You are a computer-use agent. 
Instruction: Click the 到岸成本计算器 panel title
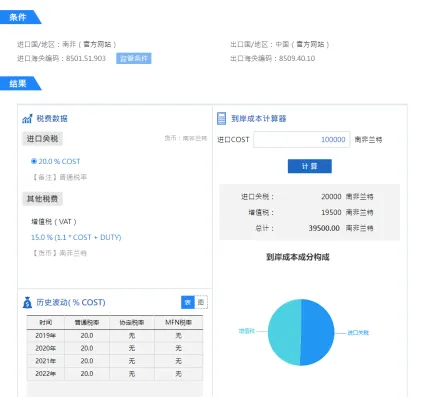click(x=259, y=118)
